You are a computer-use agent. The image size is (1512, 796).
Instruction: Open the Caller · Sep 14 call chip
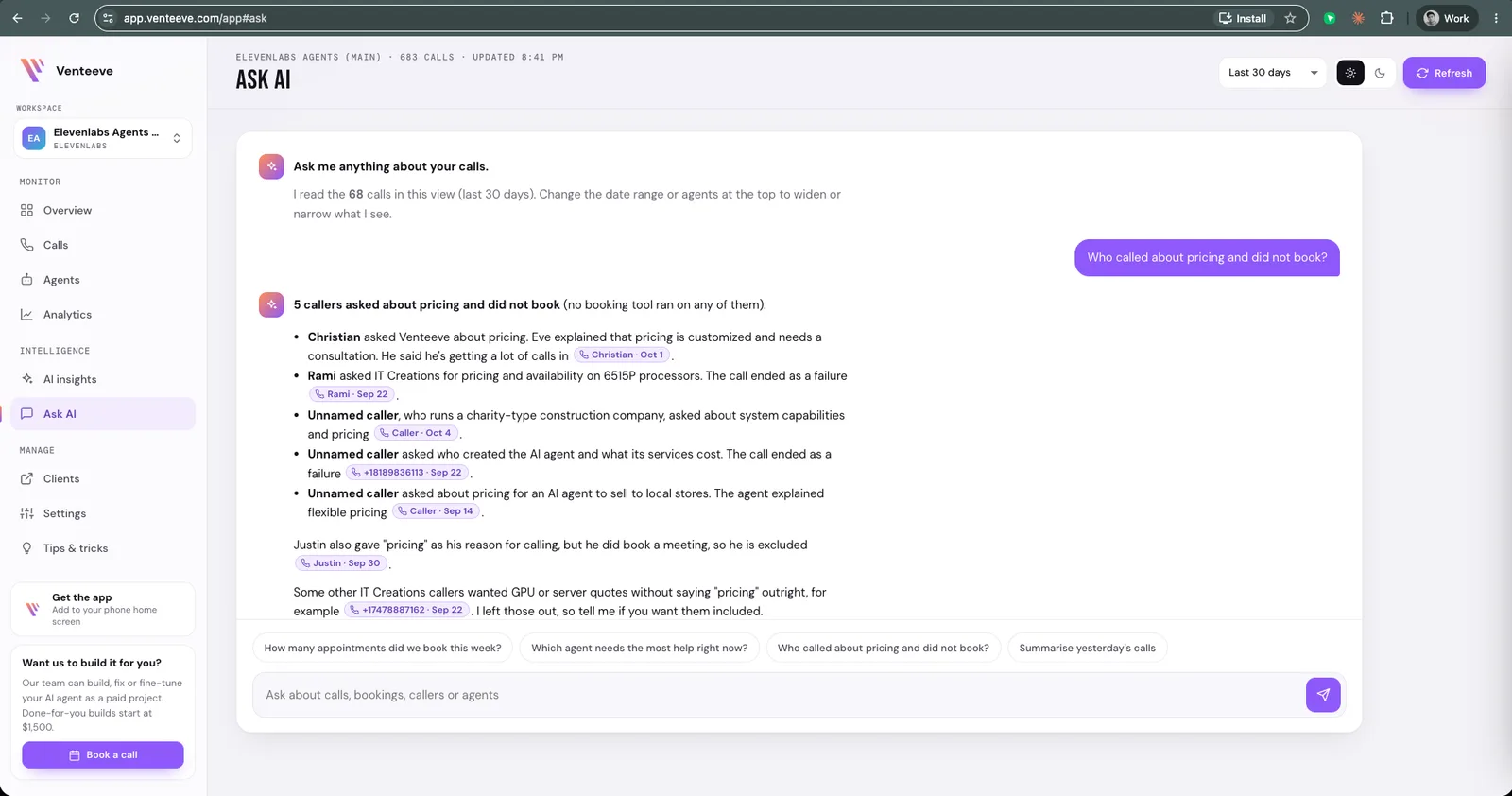click(x=436, y=511)
